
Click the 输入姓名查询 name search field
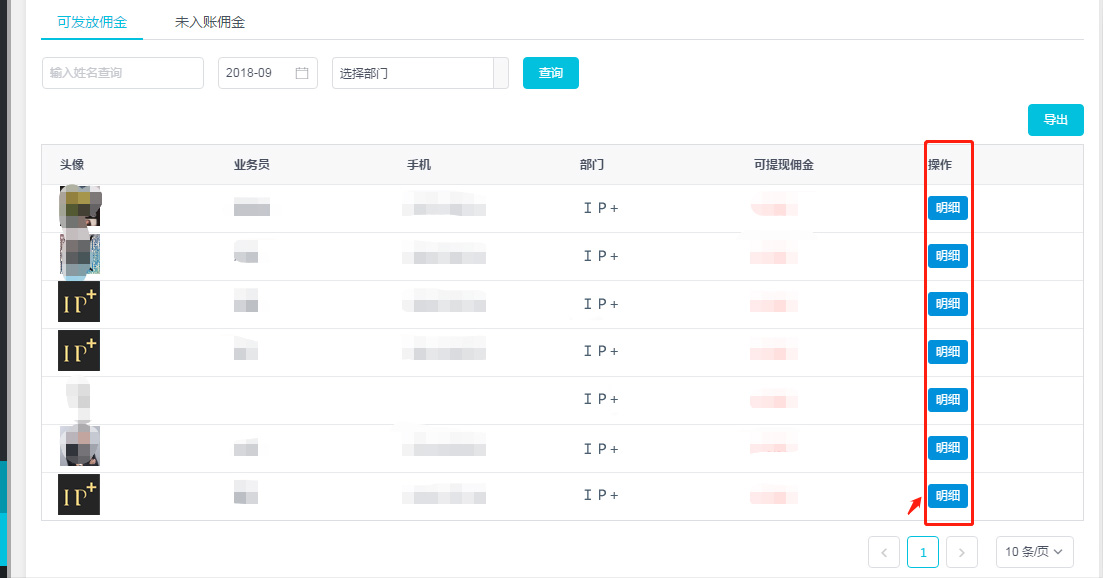123,73
